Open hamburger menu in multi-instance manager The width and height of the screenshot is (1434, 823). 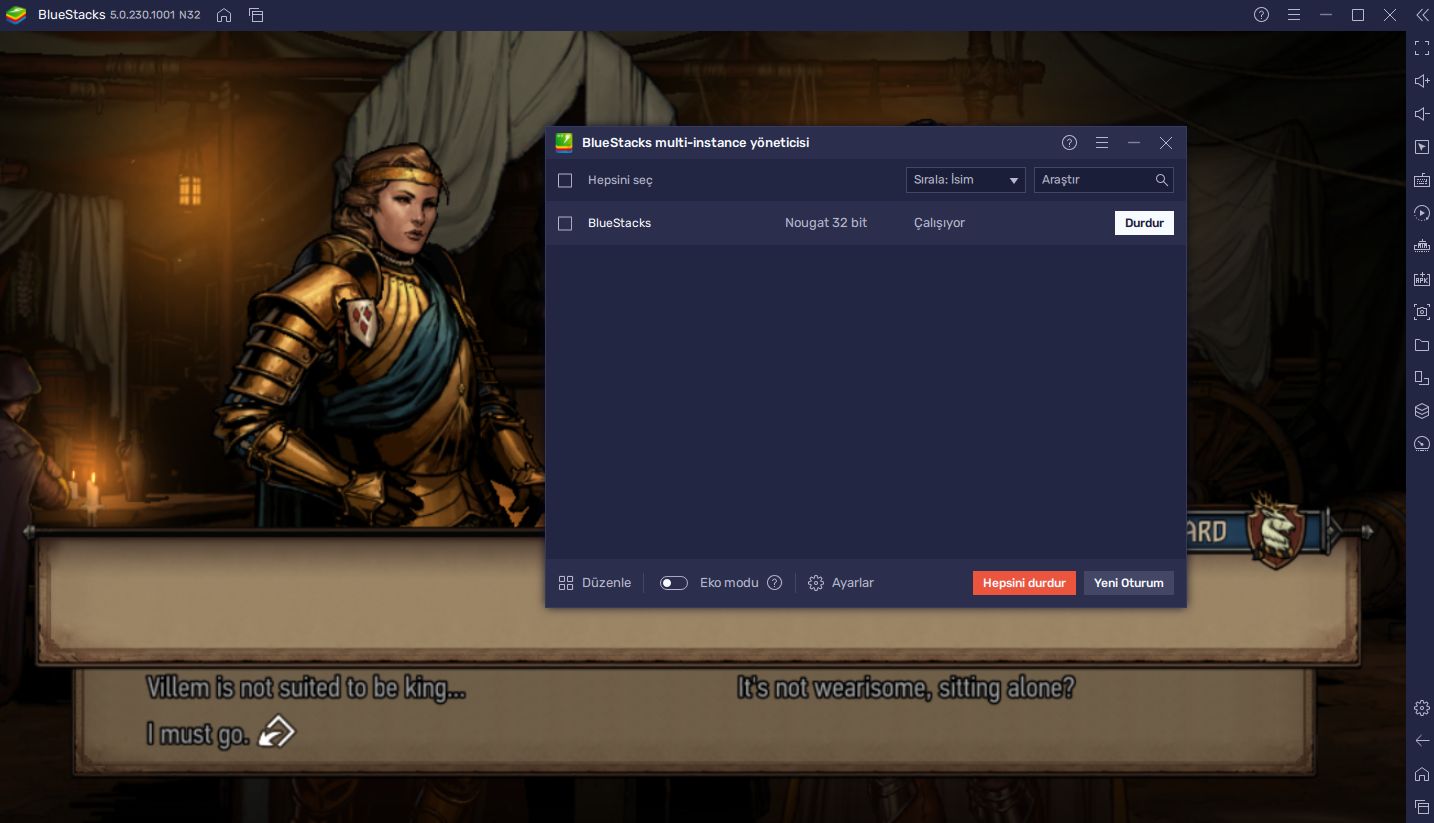1101,143
